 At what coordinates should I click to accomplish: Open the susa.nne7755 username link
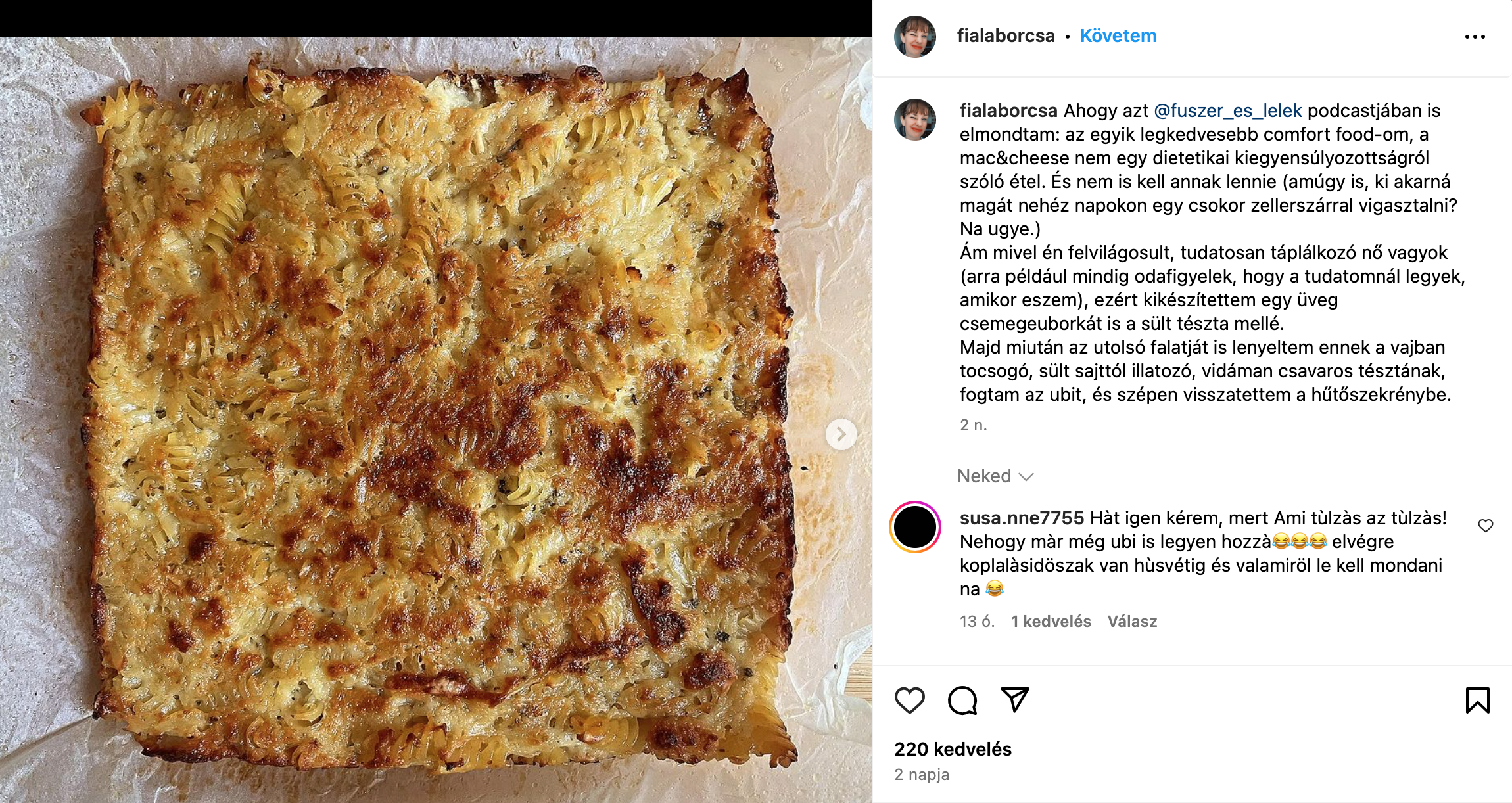(x=1022, y=518)
